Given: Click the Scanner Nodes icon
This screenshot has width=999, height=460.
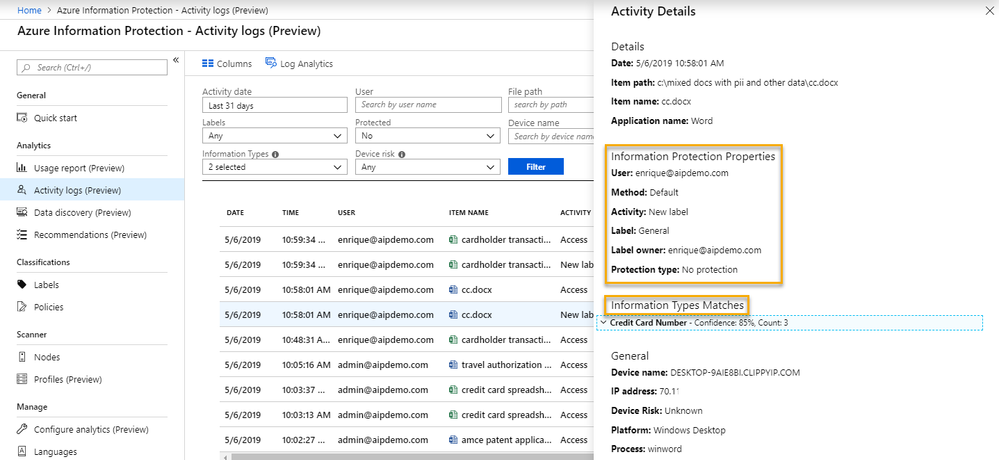Looking at the screenshot, I should tap(24, 357).
